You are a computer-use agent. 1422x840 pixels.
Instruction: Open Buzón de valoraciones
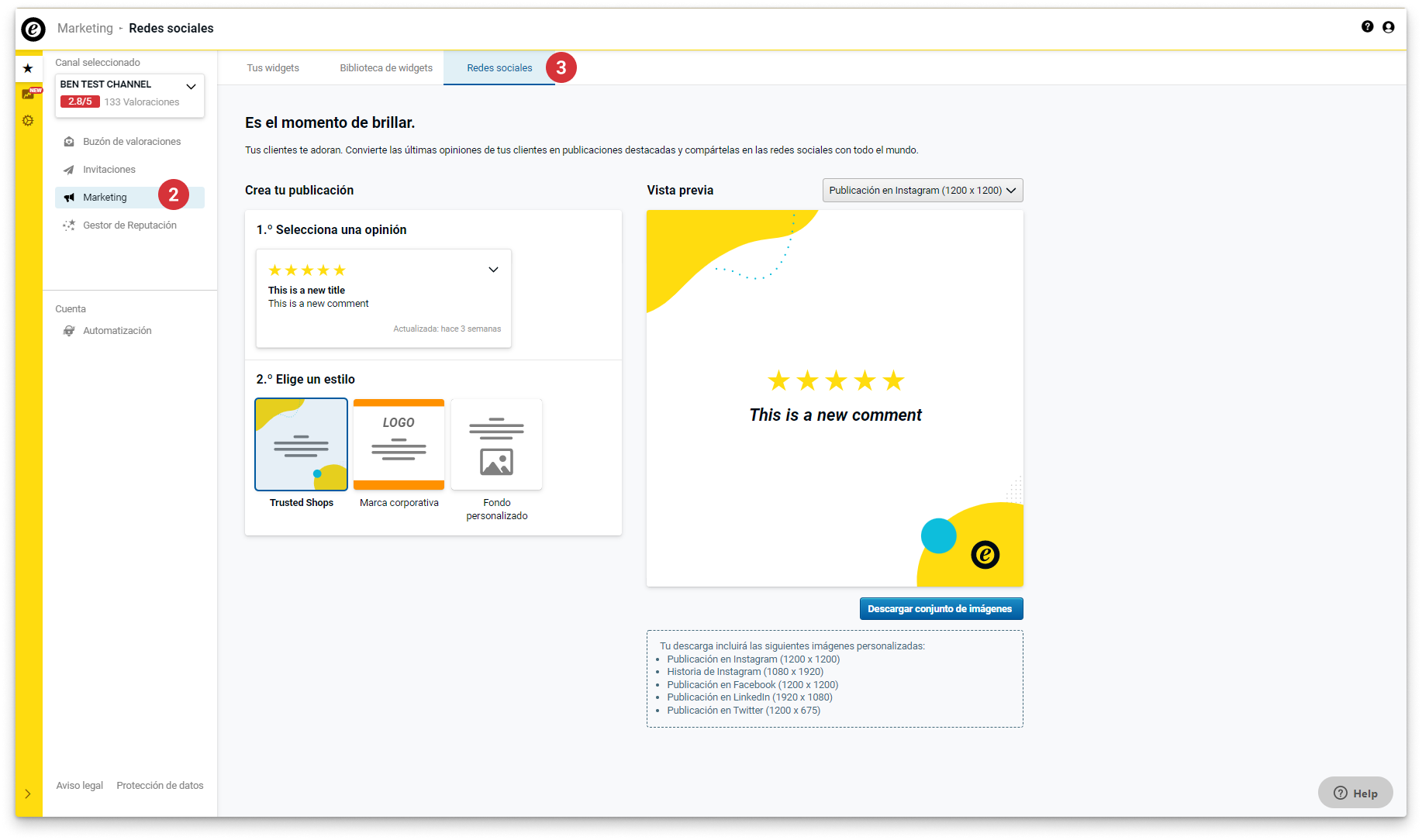coord(131,142)
